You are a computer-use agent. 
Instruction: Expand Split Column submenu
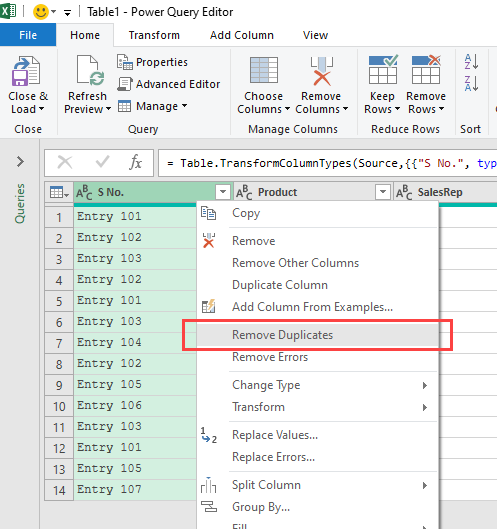tap(425, 485)
